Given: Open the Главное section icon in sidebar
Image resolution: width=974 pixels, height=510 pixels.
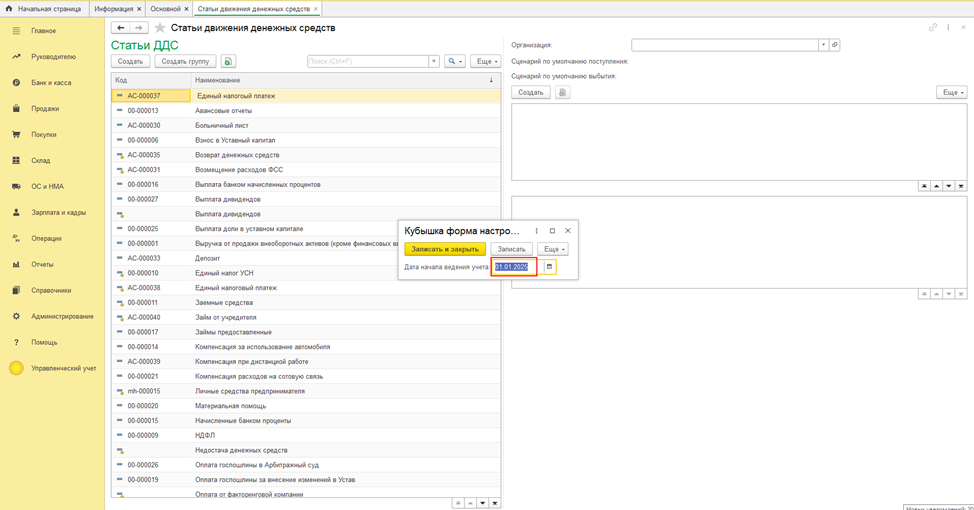Looking at the screenshot, I should [16, 30].
